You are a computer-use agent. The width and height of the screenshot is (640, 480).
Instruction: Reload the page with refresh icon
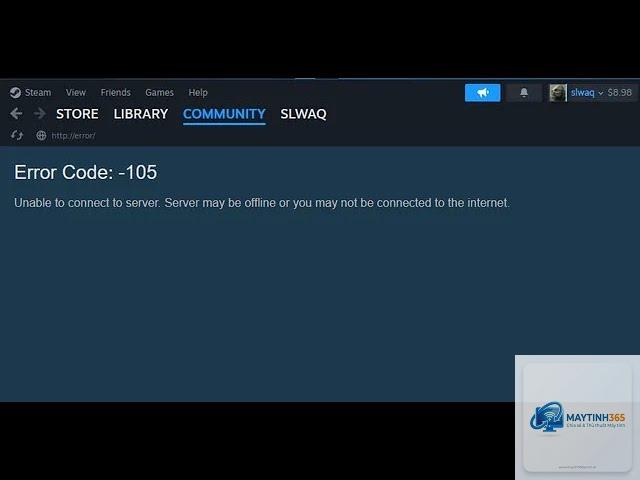coord(17,135)
